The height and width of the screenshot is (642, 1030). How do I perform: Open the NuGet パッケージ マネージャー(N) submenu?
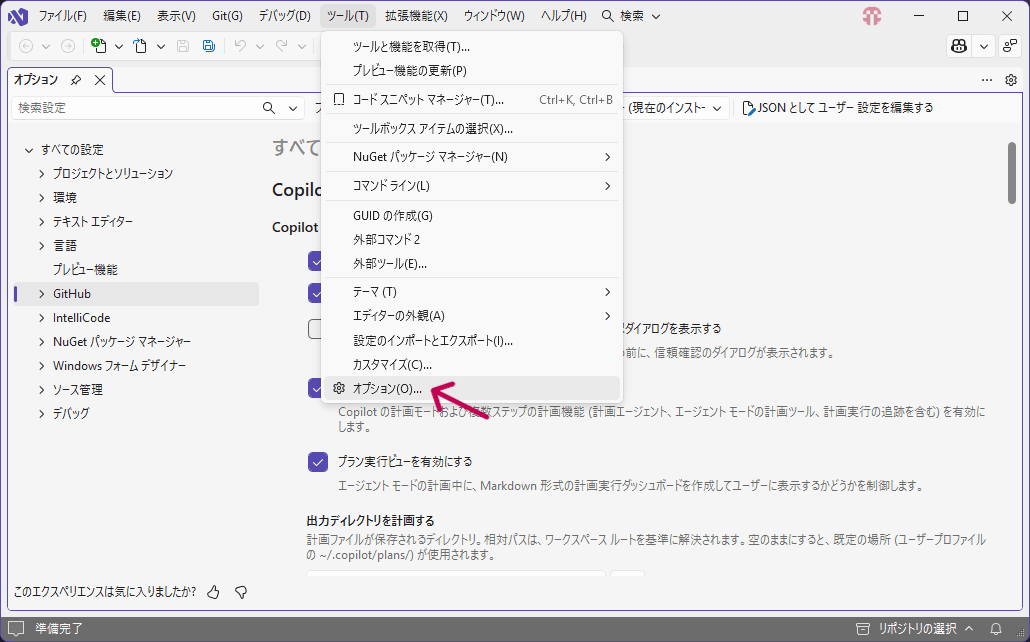(472, 157)
